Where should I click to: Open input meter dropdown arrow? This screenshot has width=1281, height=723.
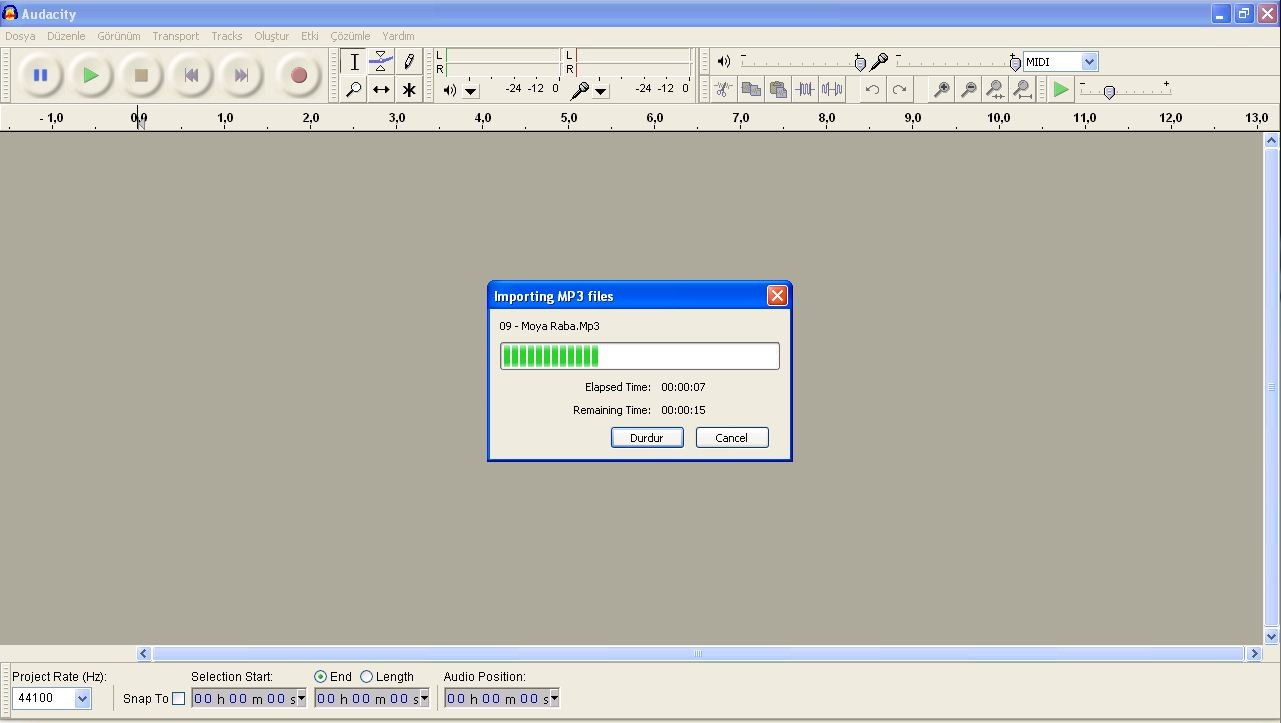click(x=600, y=91)
